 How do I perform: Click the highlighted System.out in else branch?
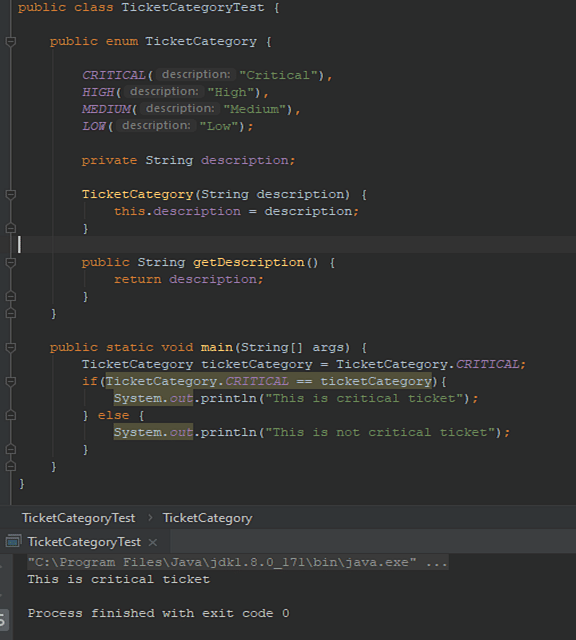tap(153, 432)
